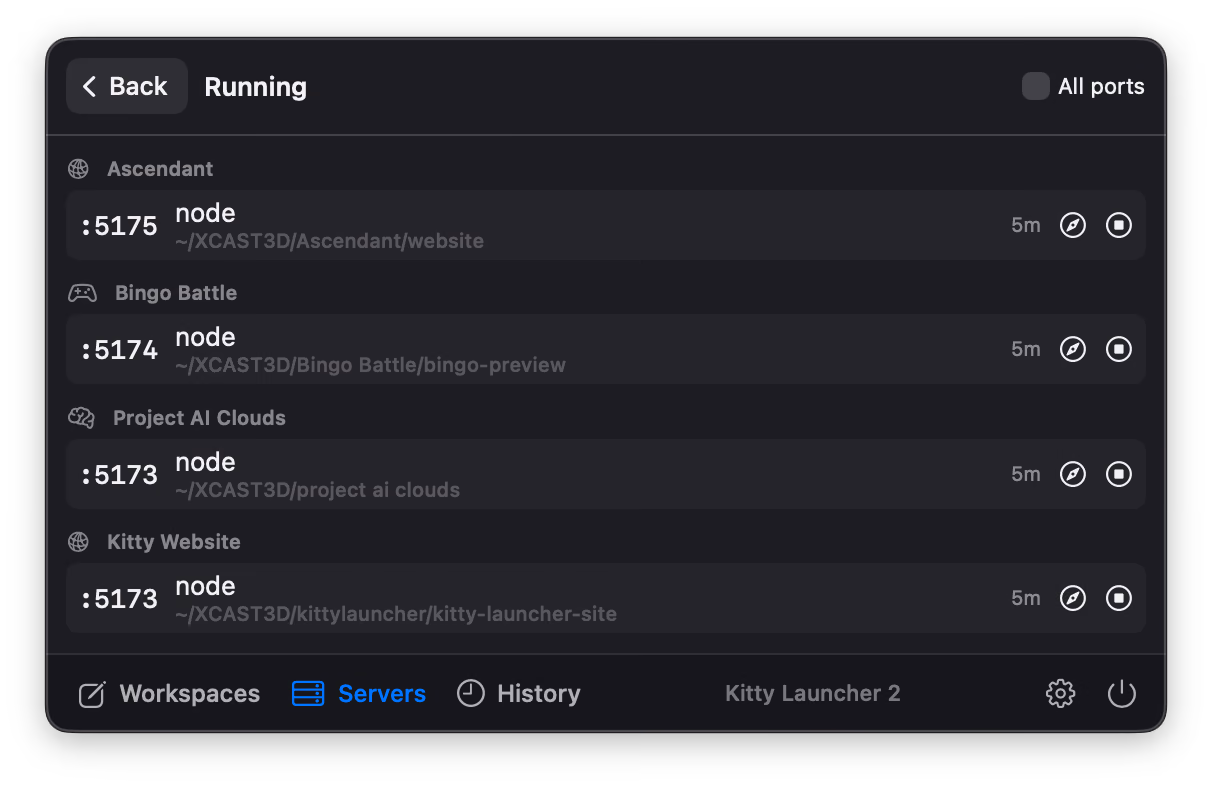Select the Ascendant workspace header
Viewport: 1212px width, 786px height.
160,169
